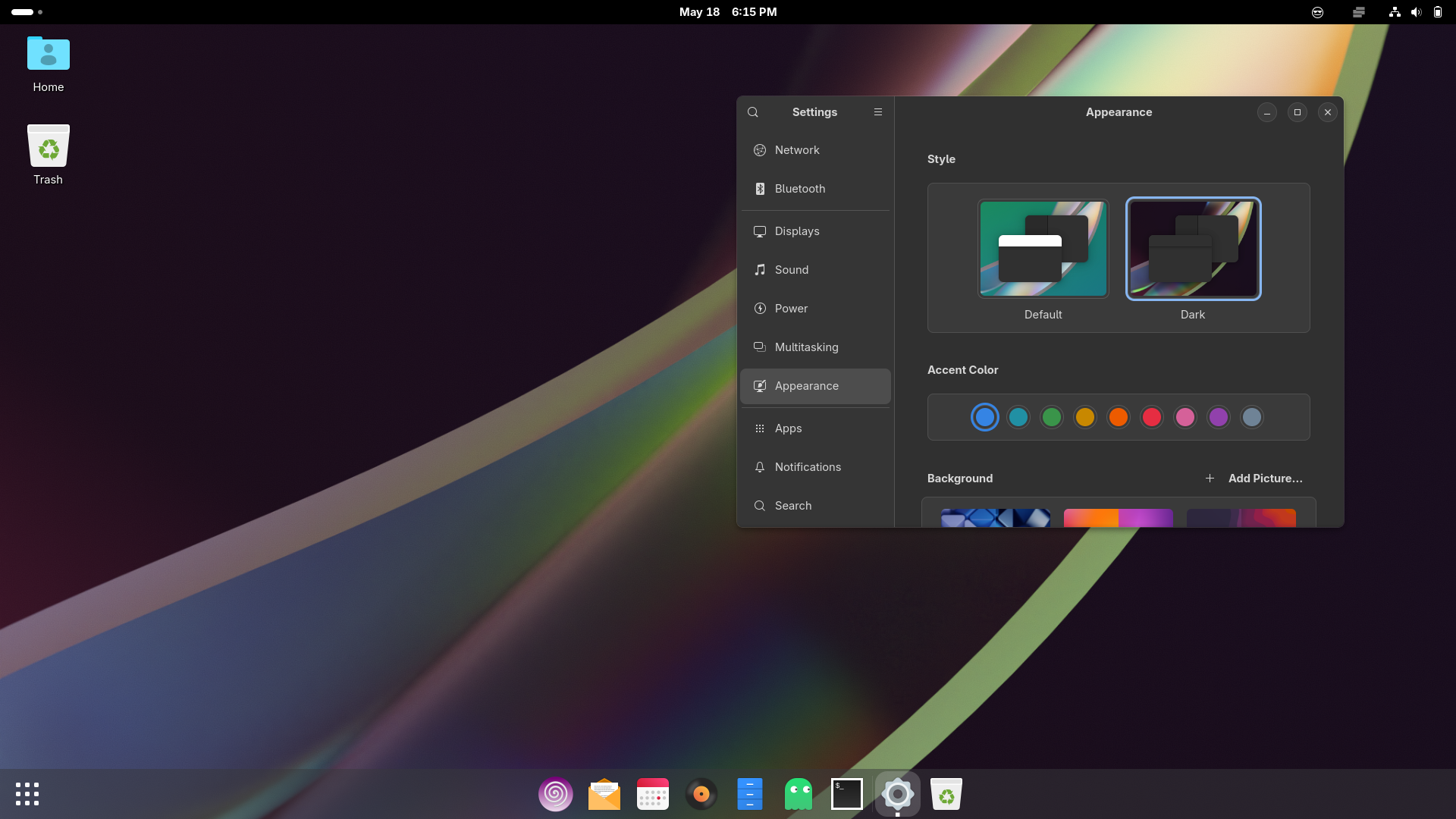The width and height of the screenshot is (1456, 819).
Task: Open the clock showing May 18 6:15 PM
Action: coord(728,12)
